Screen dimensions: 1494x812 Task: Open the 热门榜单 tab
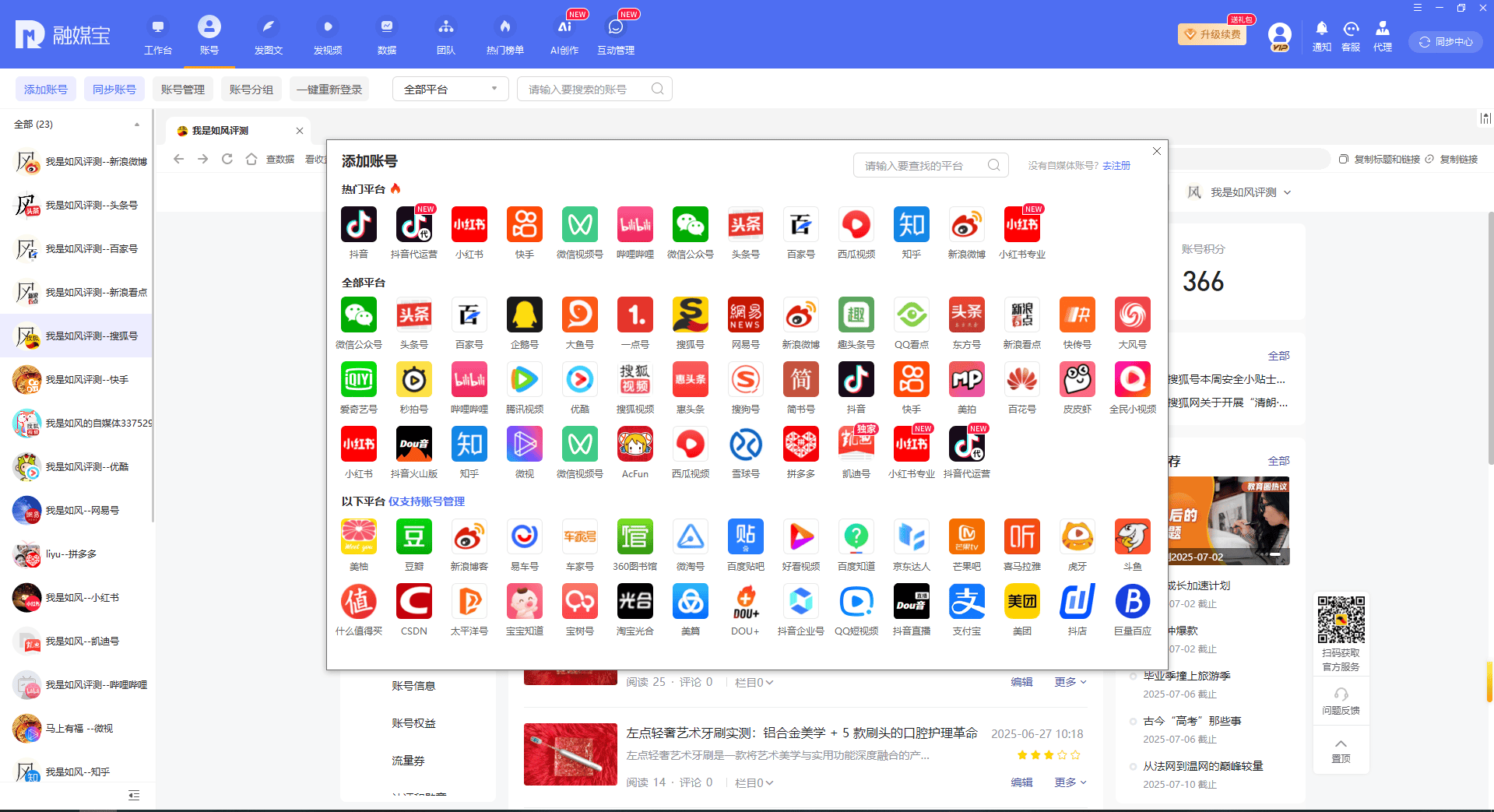coord(505,36)
